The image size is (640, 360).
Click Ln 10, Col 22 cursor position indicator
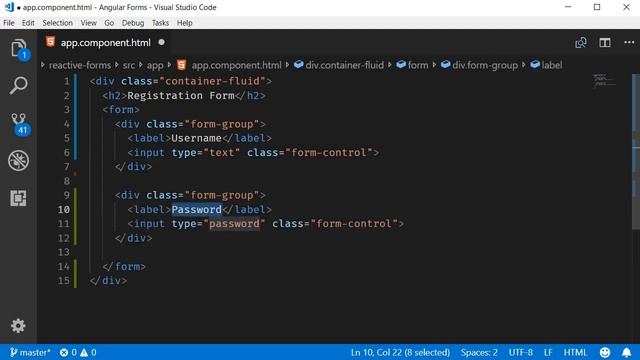tap(400, 352)
